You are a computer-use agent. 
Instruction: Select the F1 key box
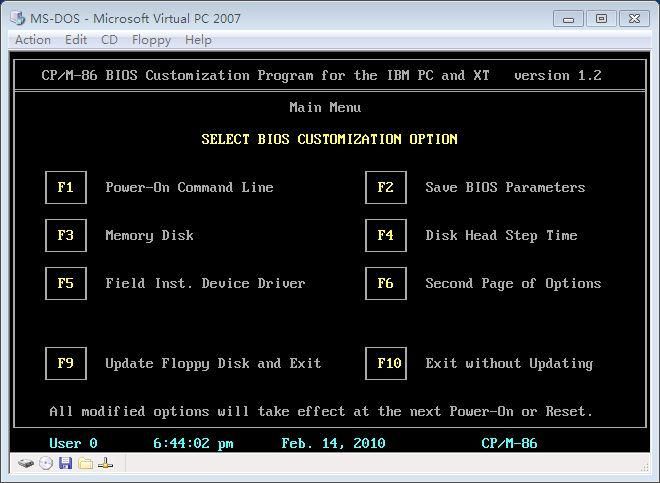[x=66, y=187]
